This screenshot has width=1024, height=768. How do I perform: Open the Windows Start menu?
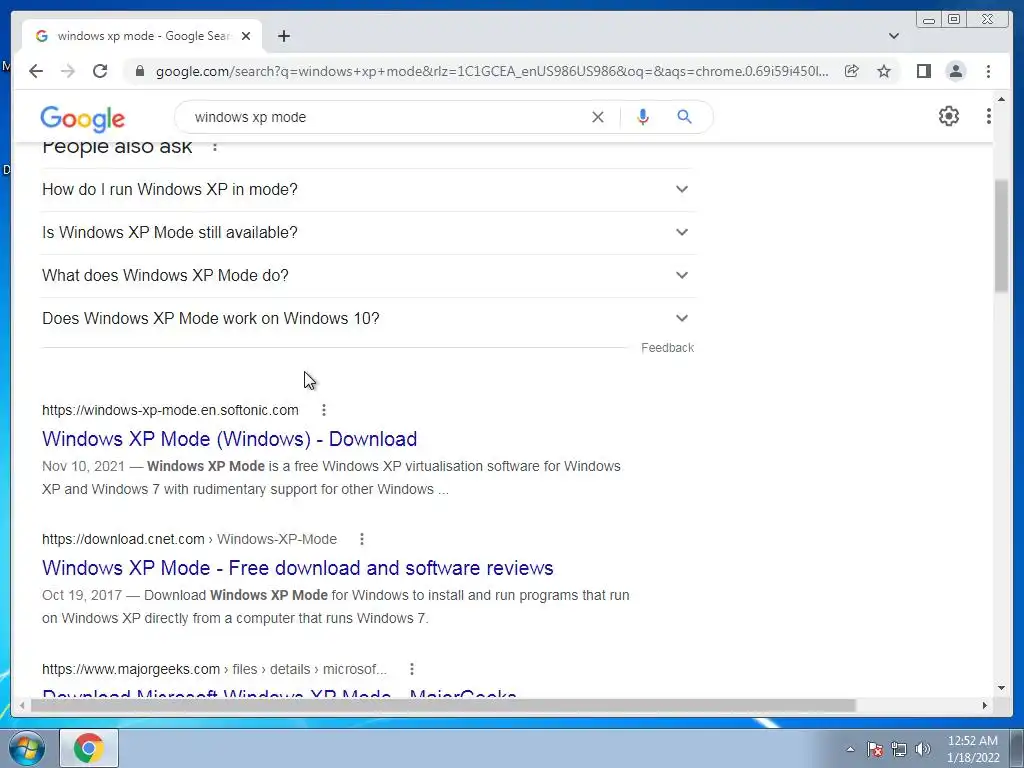click(x=27, y=748)
